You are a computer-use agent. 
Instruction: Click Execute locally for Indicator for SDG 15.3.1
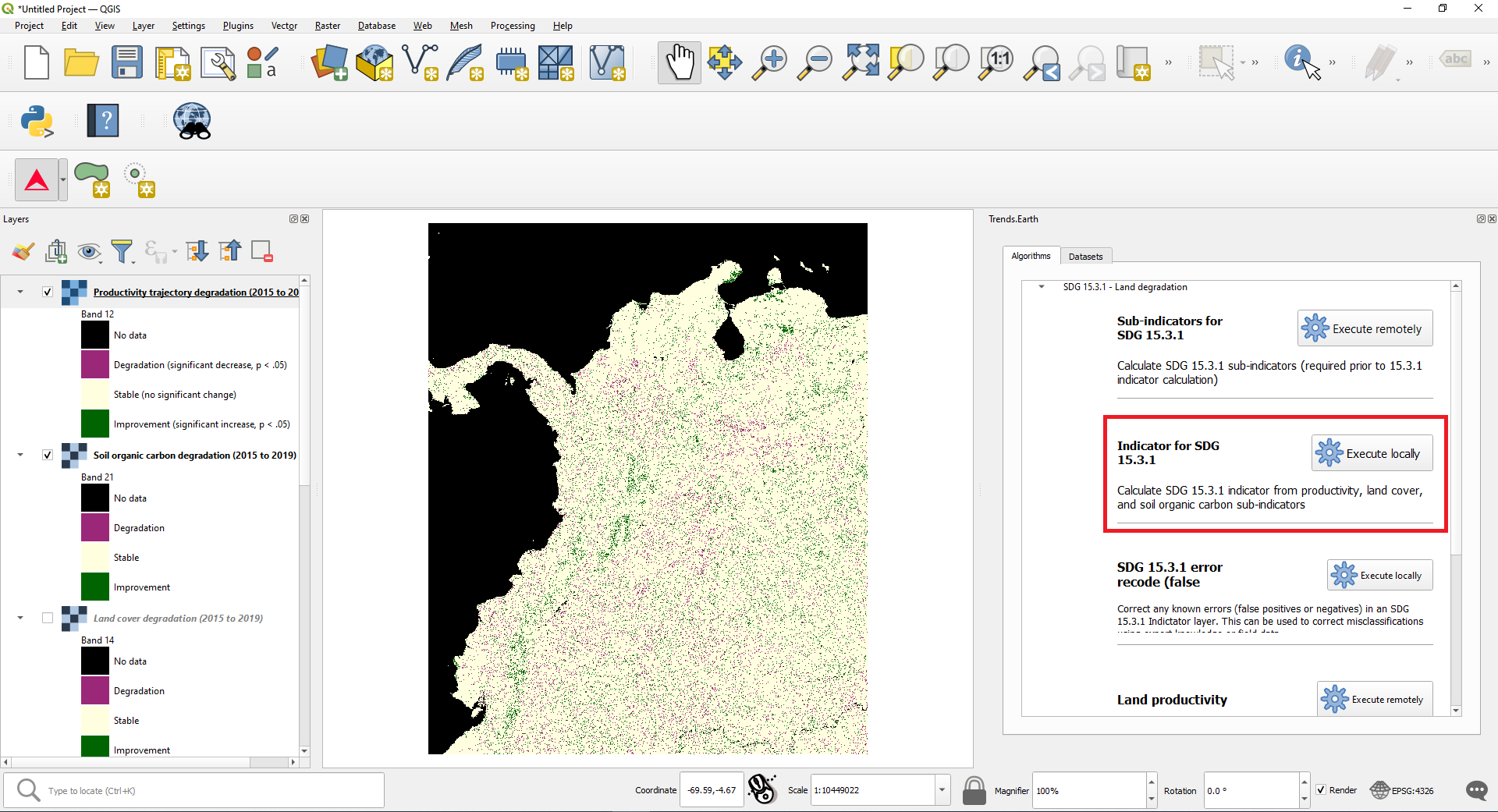pos(1372,453)
